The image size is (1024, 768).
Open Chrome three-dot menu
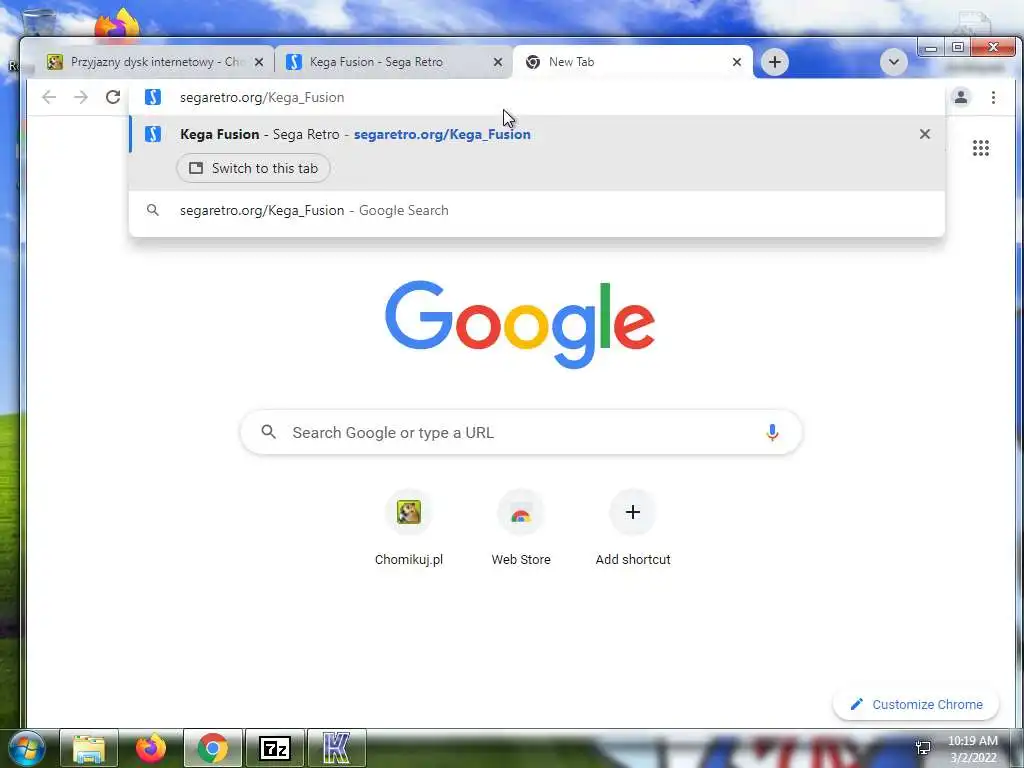pos(993,97)
